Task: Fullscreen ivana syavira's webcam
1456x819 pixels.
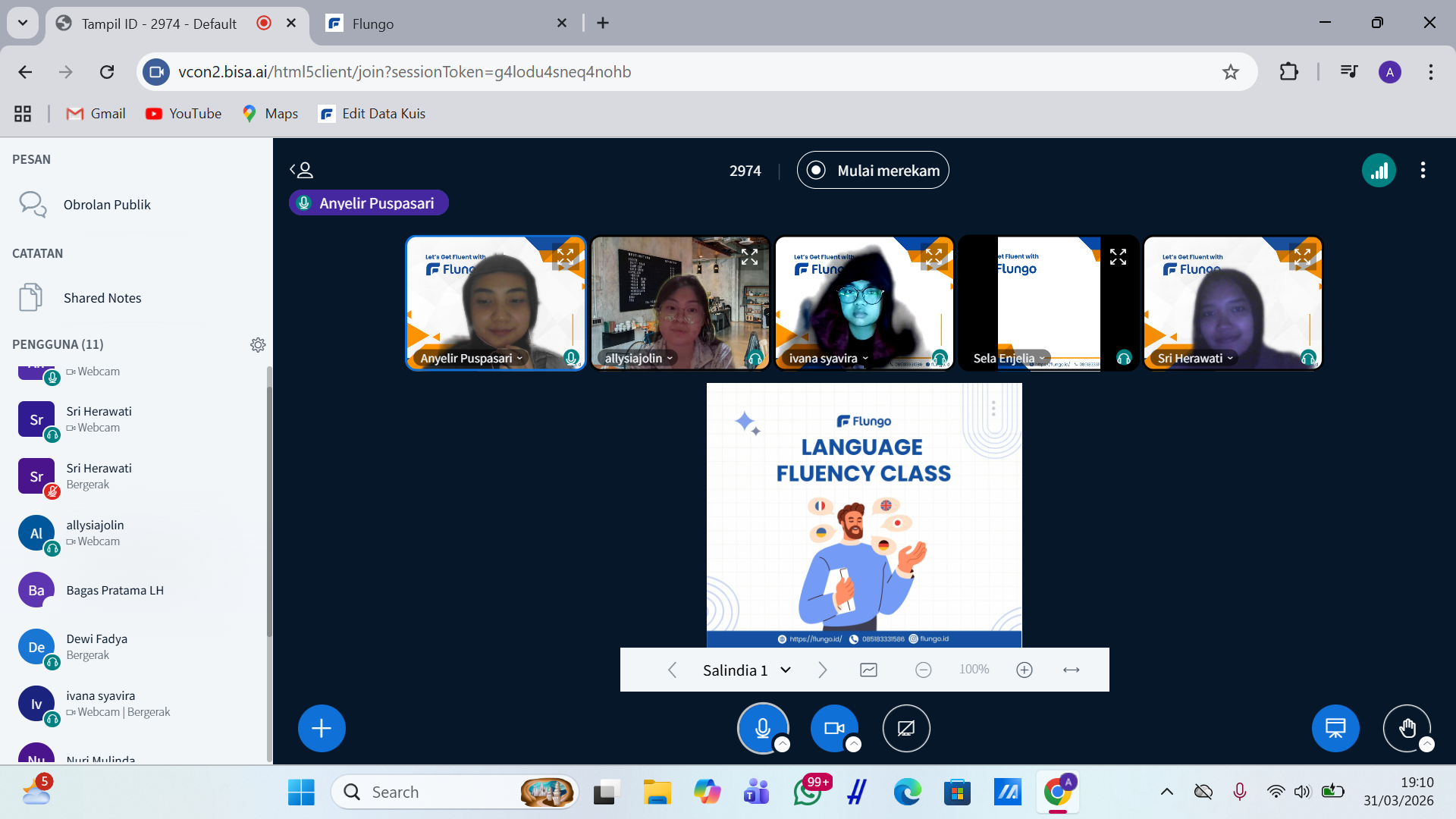Action: (934, 257)
